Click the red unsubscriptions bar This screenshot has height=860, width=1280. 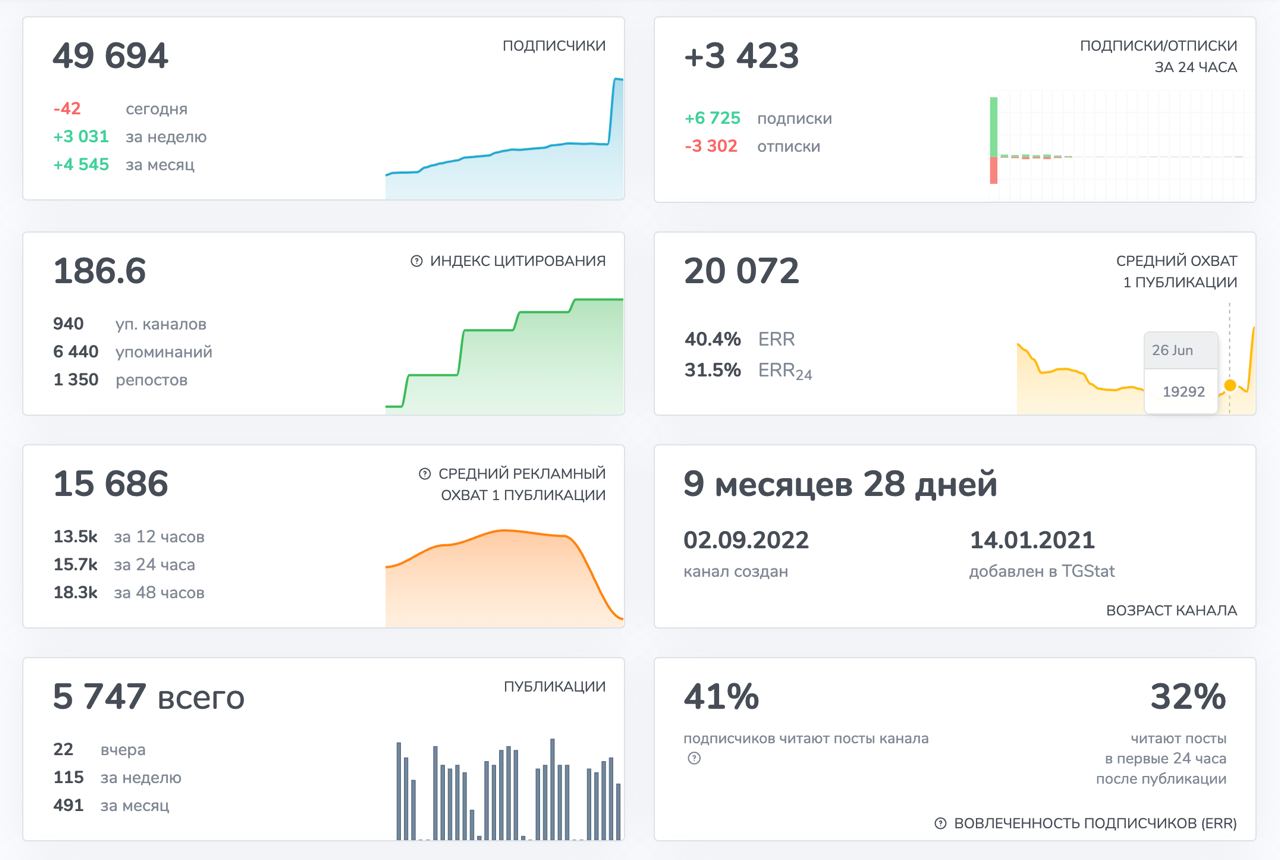coord(994,171)
